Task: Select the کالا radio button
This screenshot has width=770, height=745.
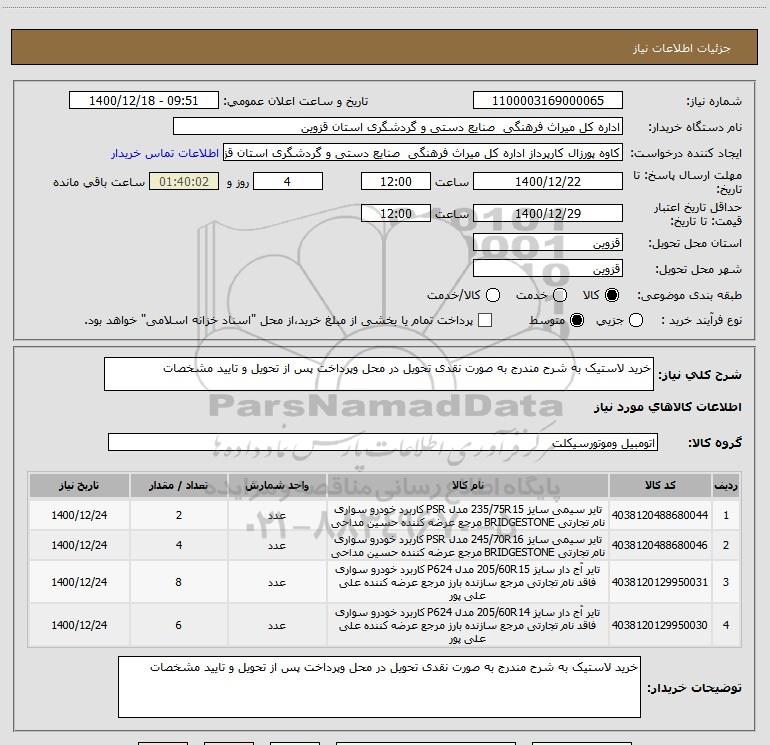Action: 612,295
